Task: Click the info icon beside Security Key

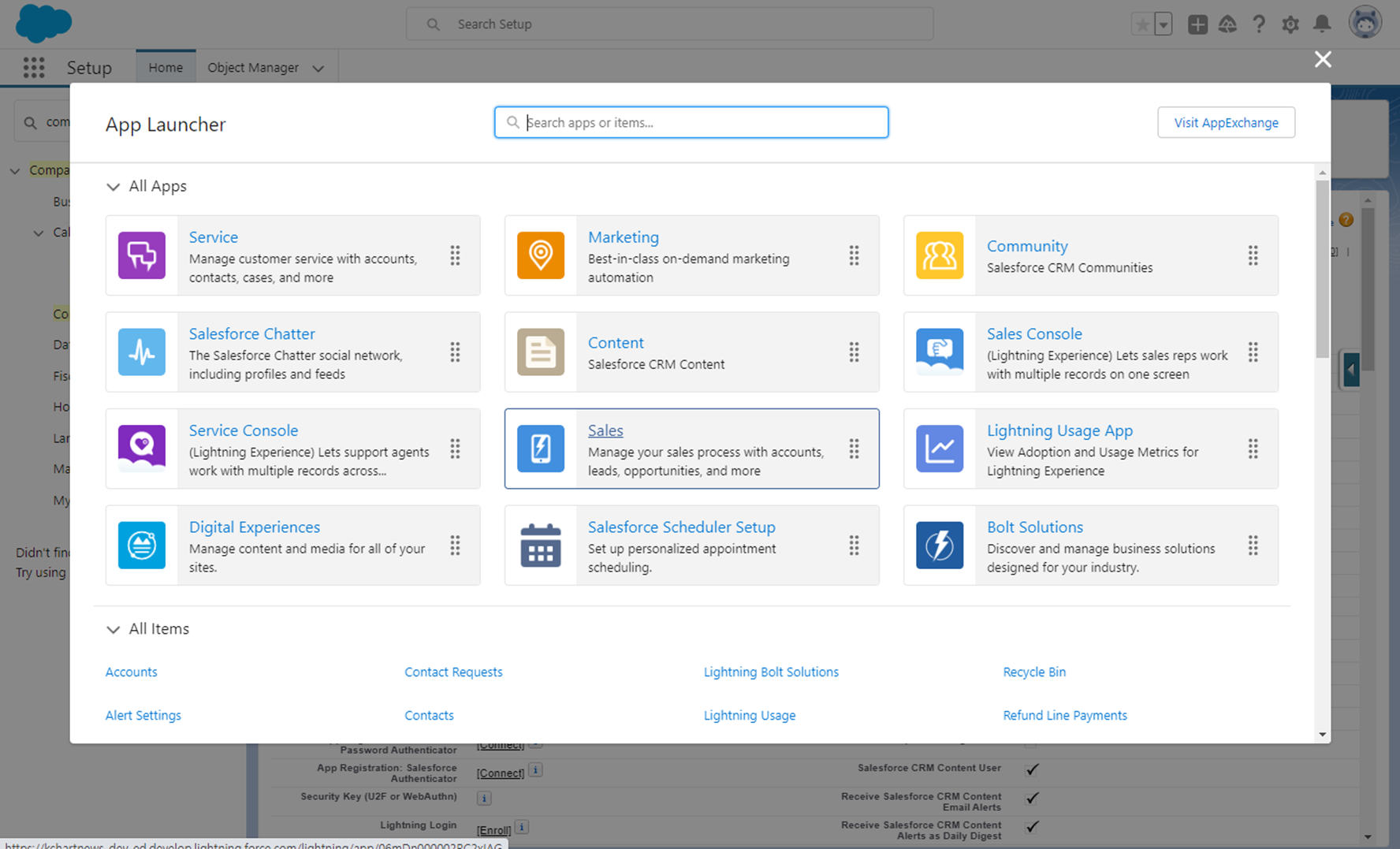Action: click(x=484, y=799)
